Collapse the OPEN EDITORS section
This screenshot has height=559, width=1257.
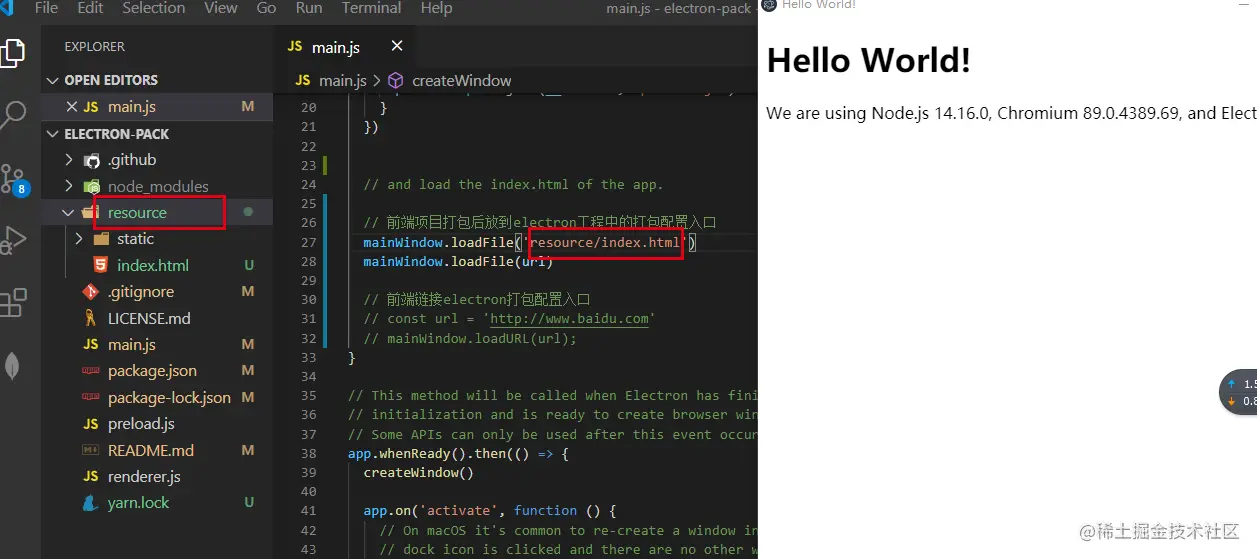[x=53, y=80]
